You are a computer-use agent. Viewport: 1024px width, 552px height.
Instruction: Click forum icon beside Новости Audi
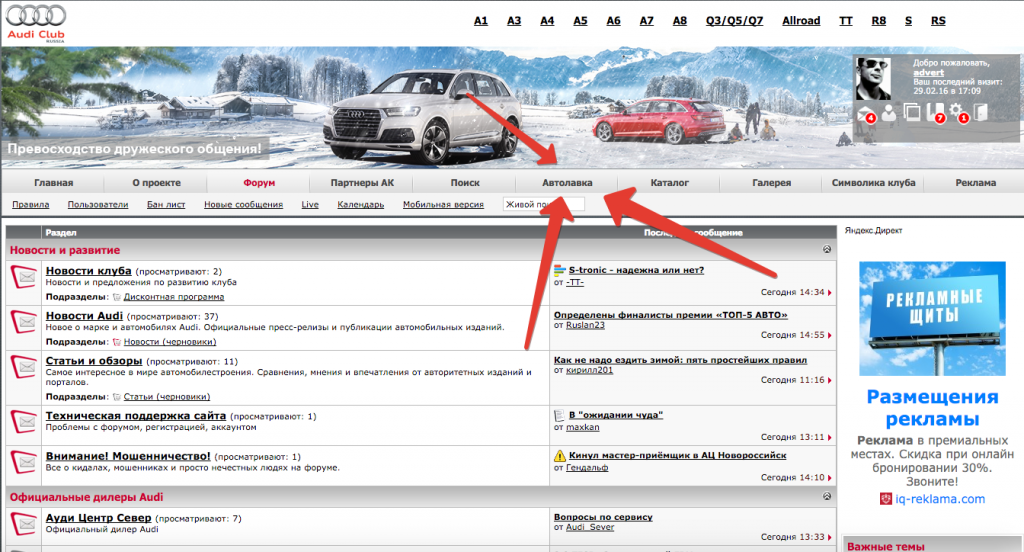coord(24,322)
